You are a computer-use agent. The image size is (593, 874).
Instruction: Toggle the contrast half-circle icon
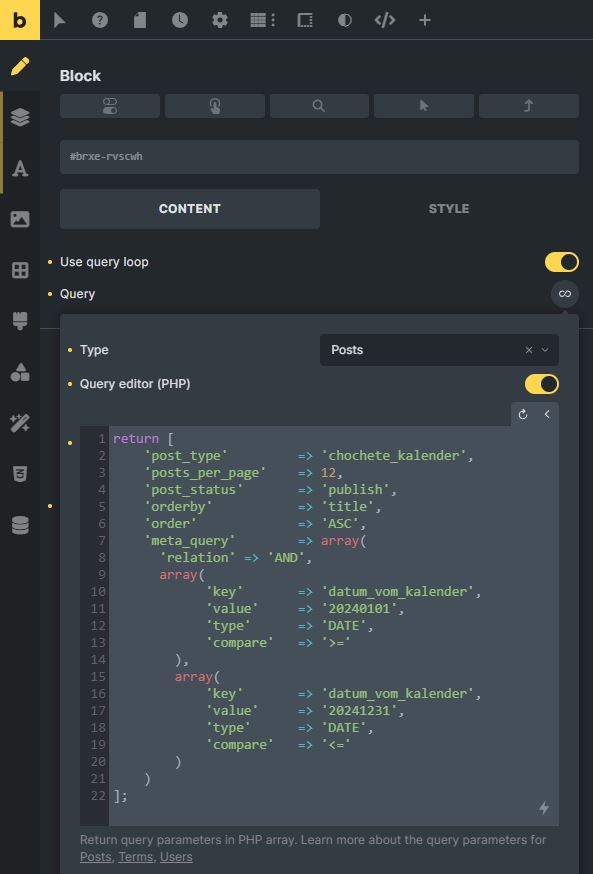click(x=345, y=21)
